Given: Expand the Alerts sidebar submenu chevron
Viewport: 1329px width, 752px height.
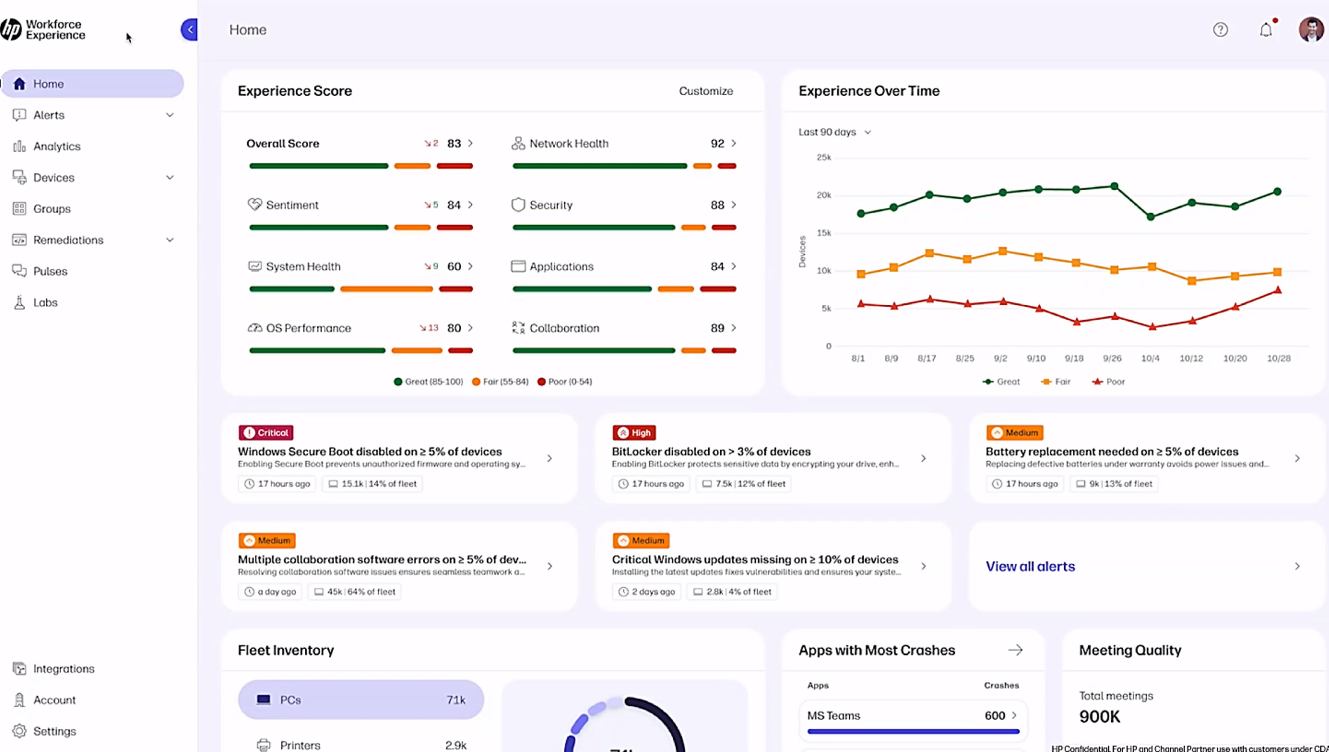Looking at the screenshot, I should [x=169, y=115].
